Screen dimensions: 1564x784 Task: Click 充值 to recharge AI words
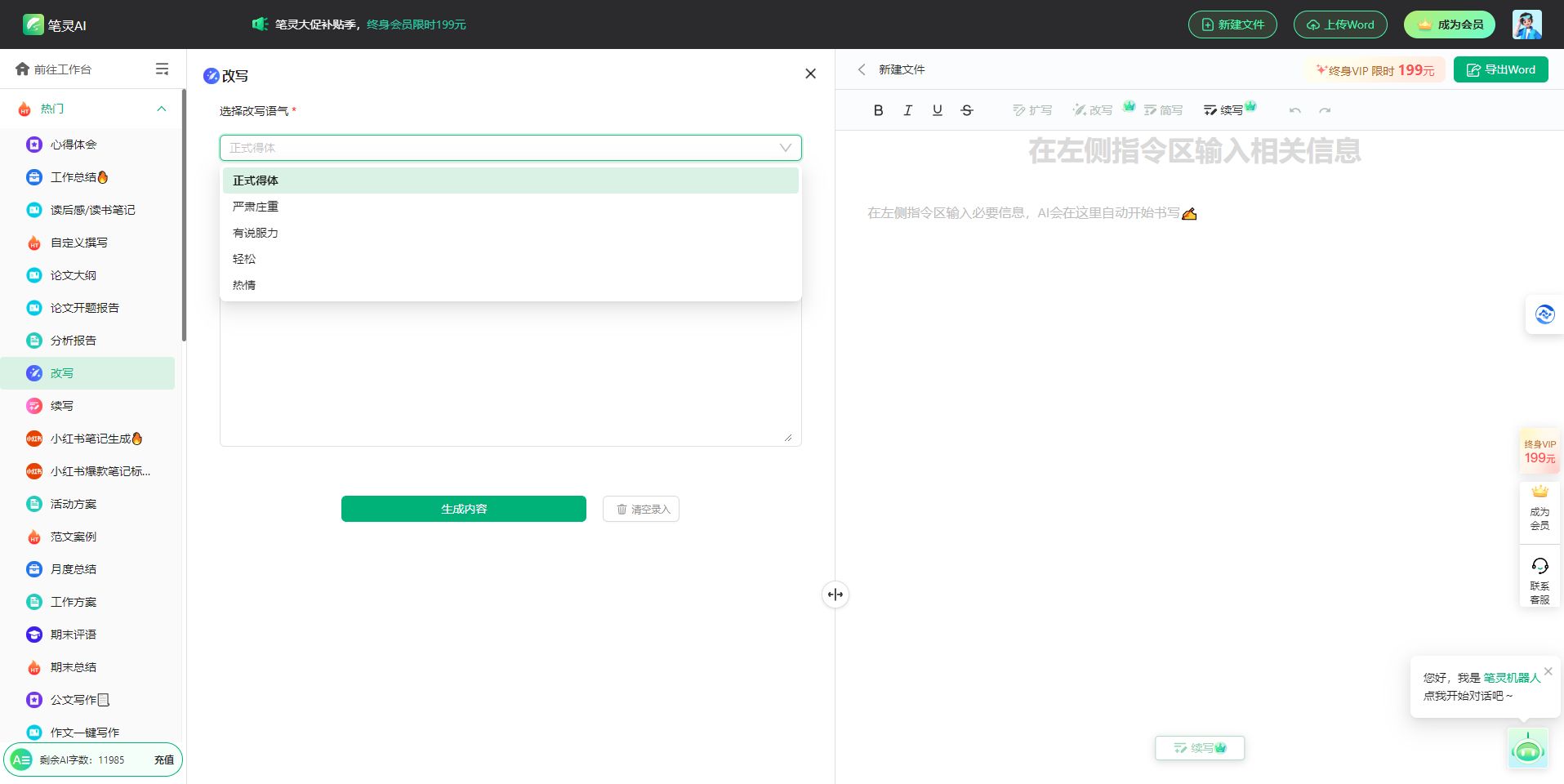tap(164, 759)
